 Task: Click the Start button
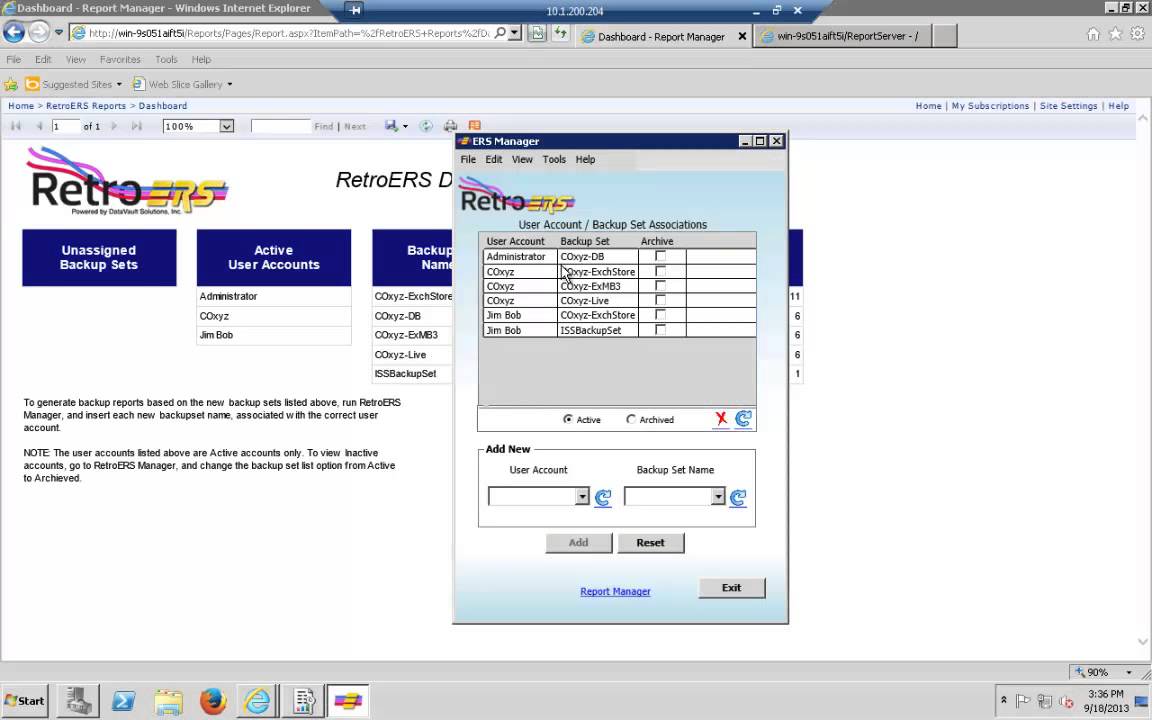(25, 701)
